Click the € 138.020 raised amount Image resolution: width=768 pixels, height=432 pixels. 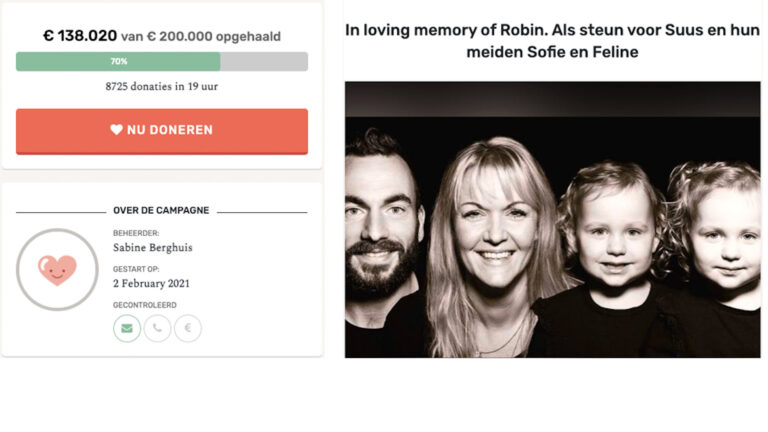[79, 36]
